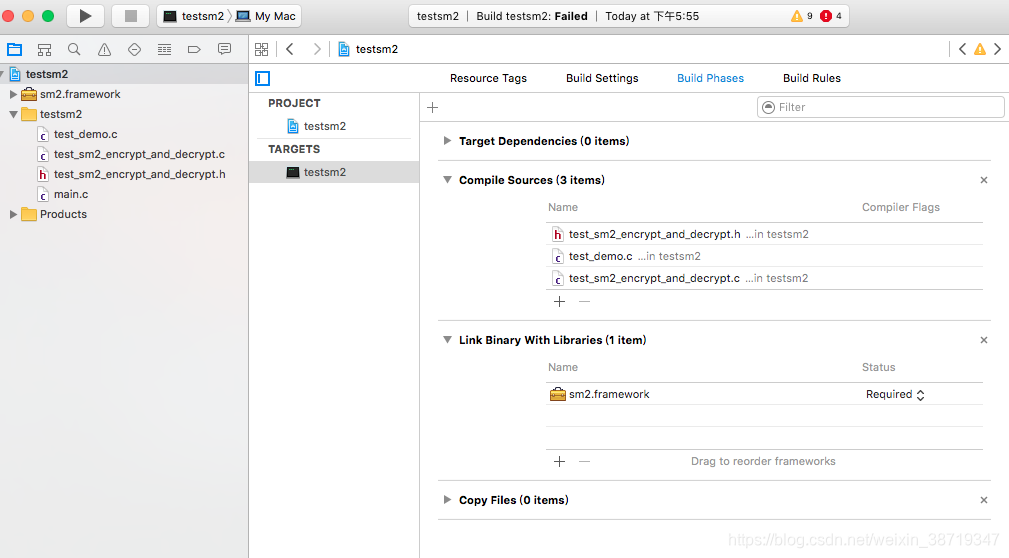Remove selected linked library
Viewport: 1009px width, 558px height.
(x=584, y=461)
